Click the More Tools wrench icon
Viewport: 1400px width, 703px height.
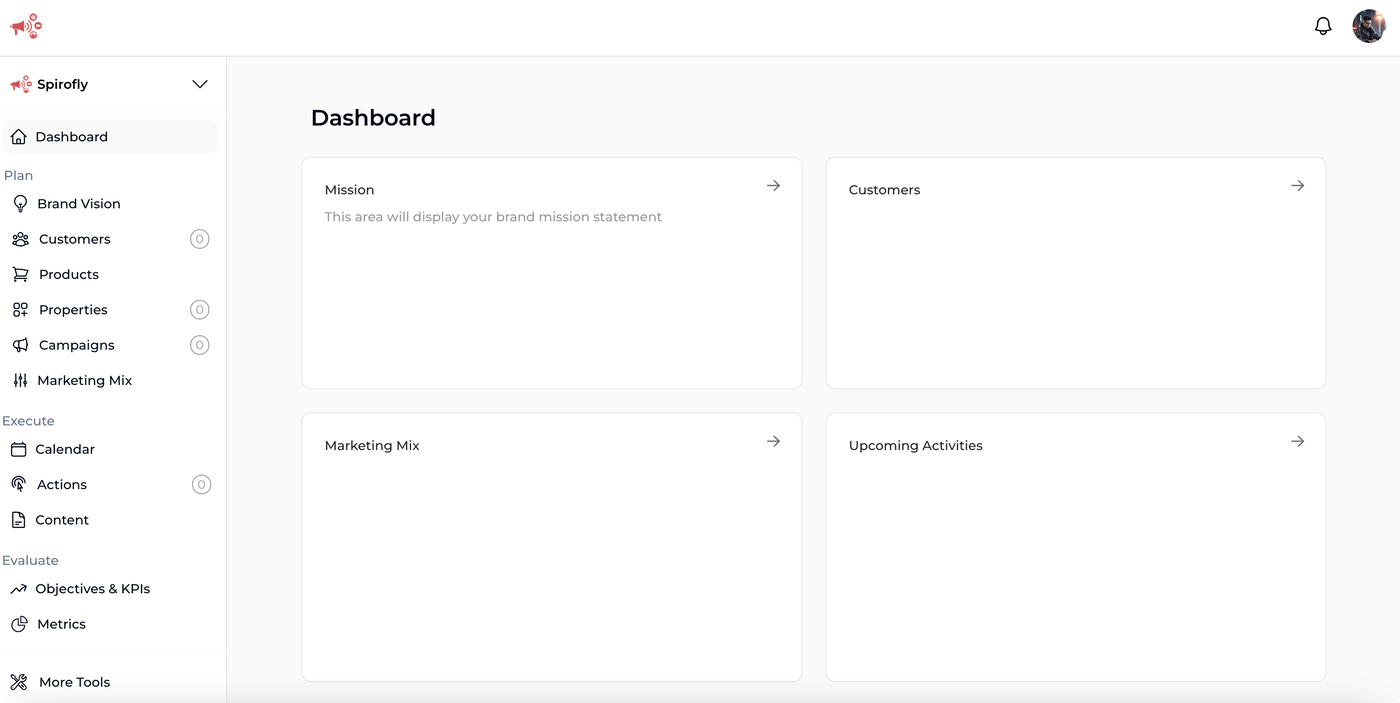pyautogui.click(x=19, y=682)
